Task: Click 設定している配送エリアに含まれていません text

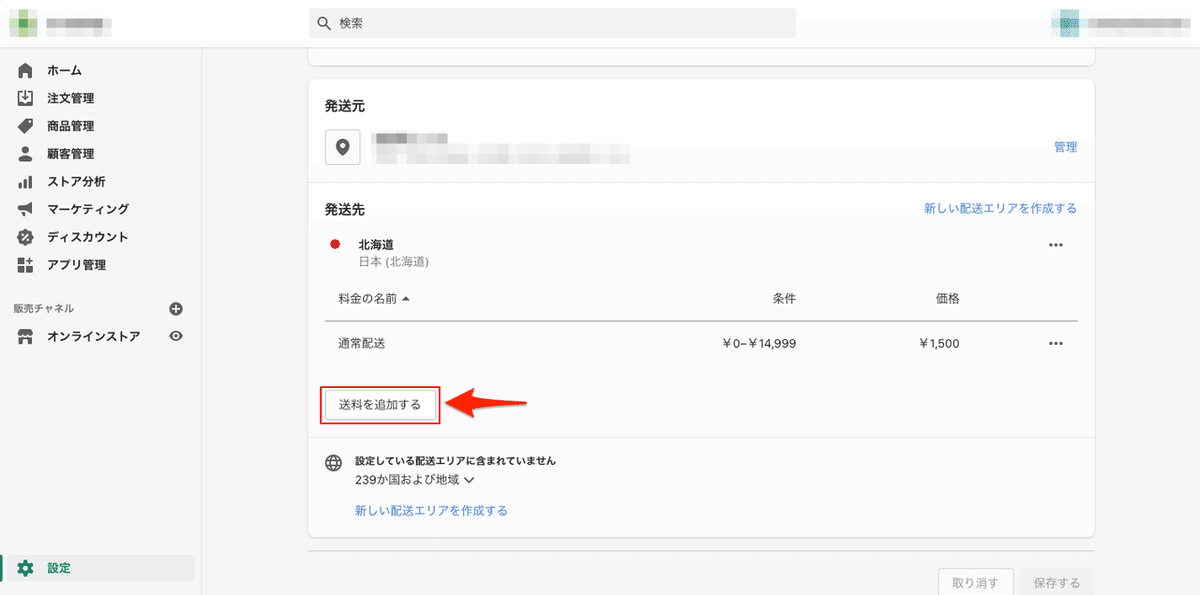Action: [455, 462]
